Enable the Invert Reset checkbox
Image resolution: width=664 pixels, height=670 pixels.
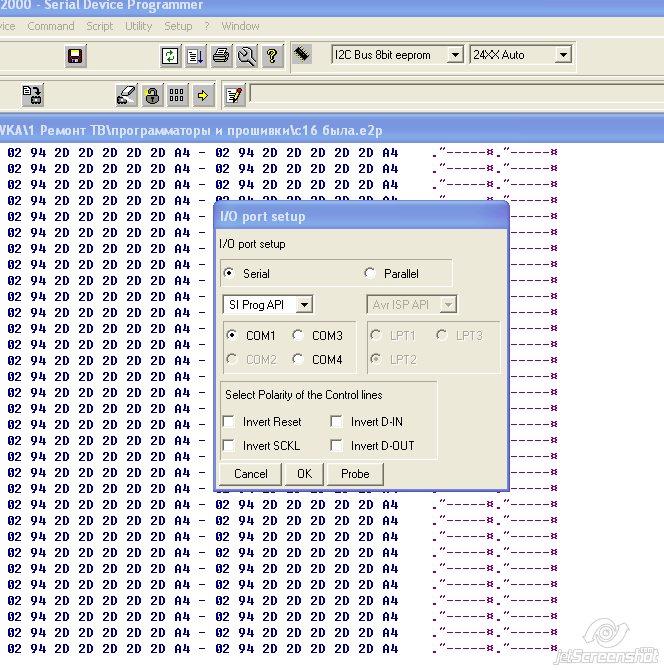[229, 422]
